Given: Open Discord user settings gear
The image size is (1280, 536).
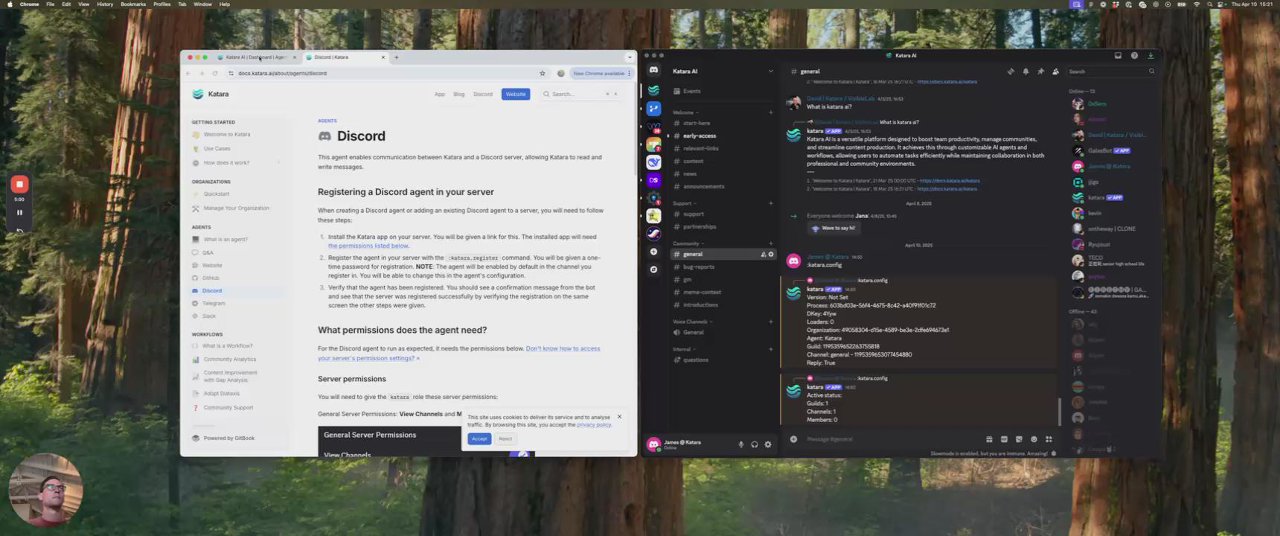Looking at the screenshot, I should (768, 444).
